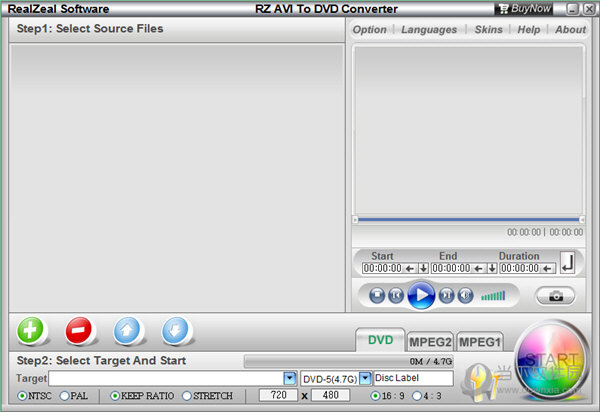The image size is (600, 412).
Task: Switch to the DVD tab
Action: click(380, 340)
